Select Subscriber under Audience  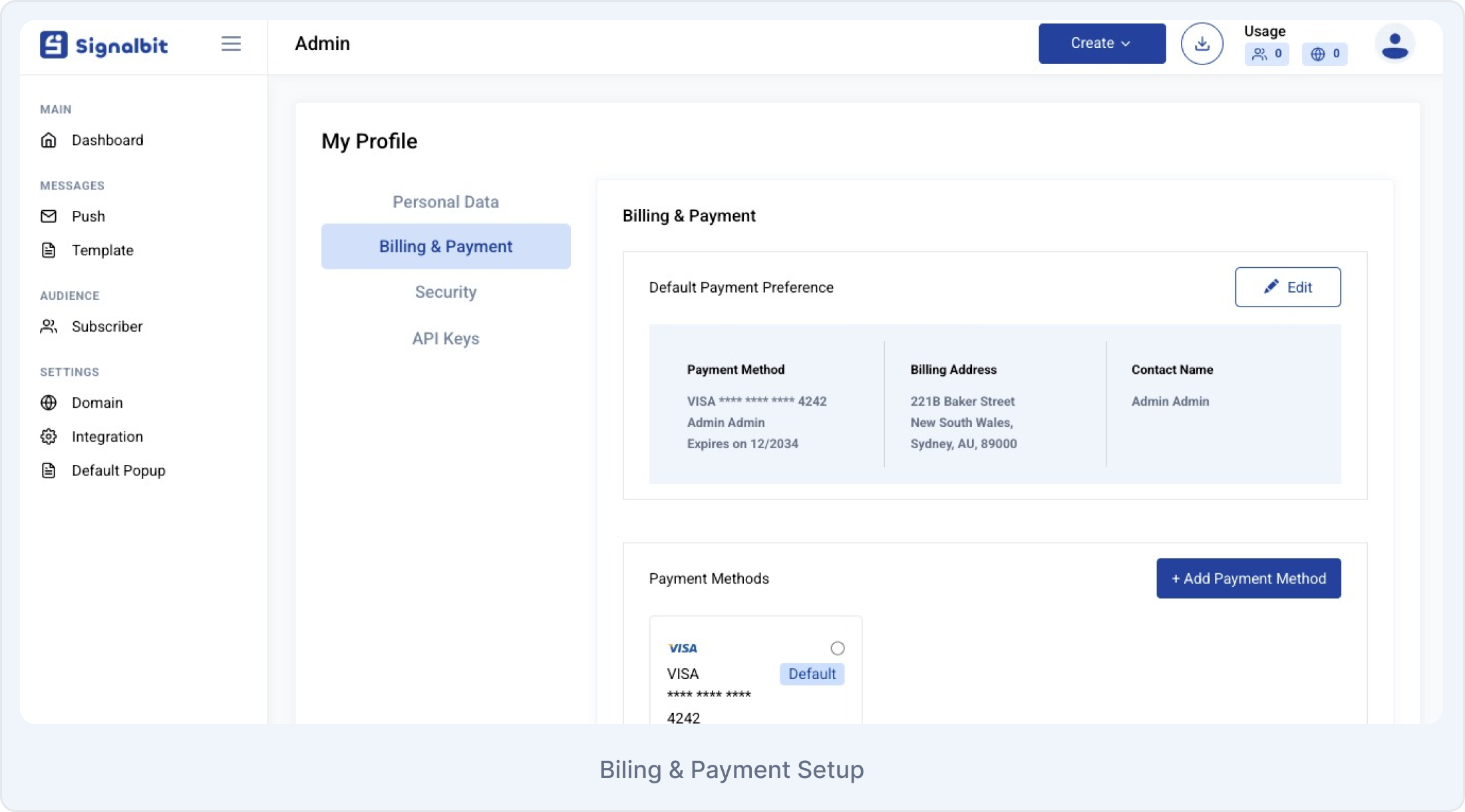pos(107,327)
